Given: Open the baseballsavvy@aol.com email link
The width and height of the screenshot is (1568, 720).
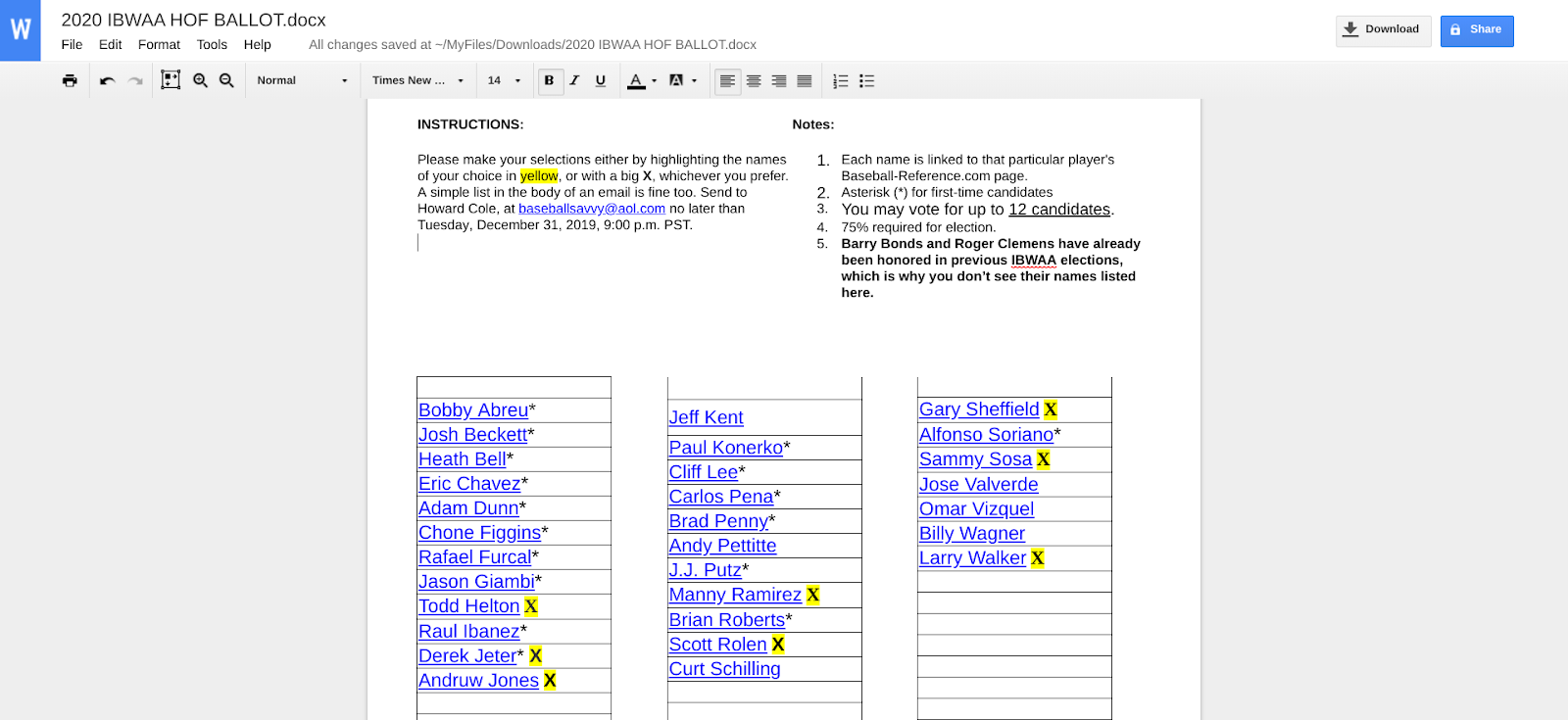Looking at the screenshot, I should pyautogui.click(x=592, y=209).
